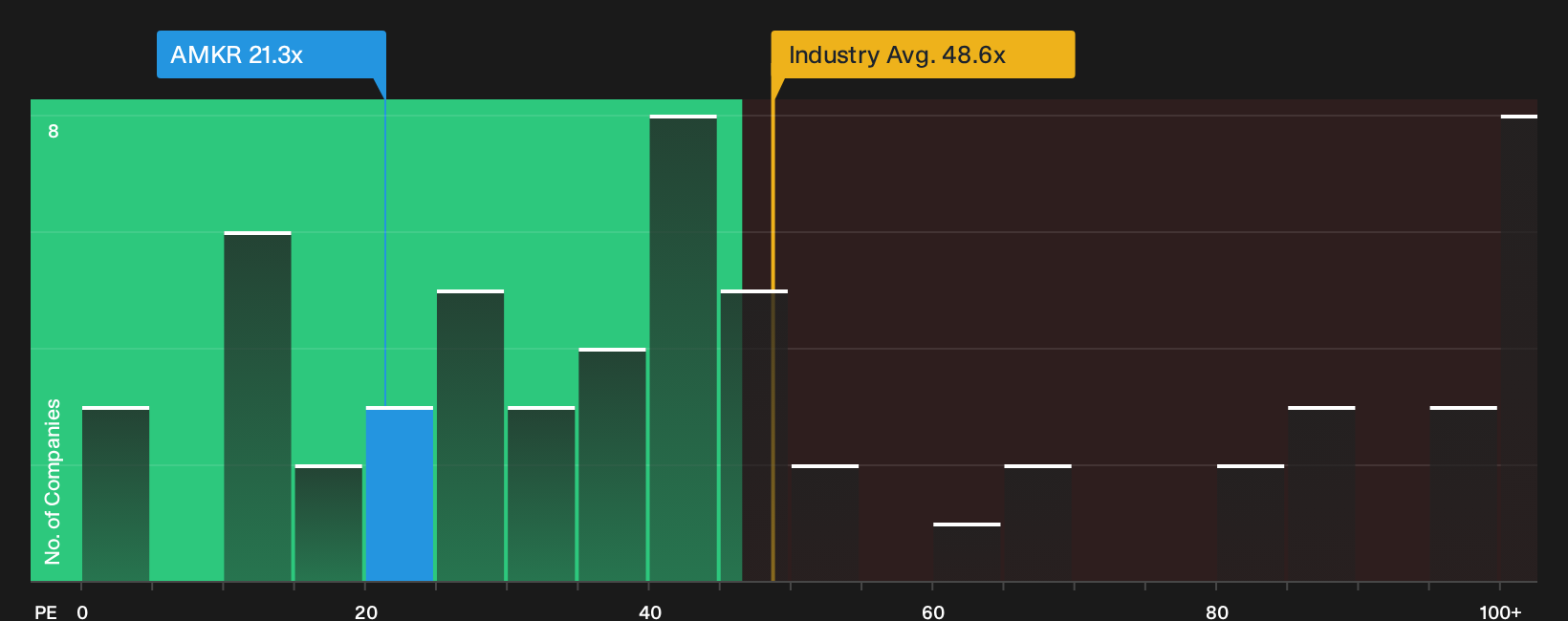Click the bar for PE 10 to 15
1568x621 pixels.
257,406
